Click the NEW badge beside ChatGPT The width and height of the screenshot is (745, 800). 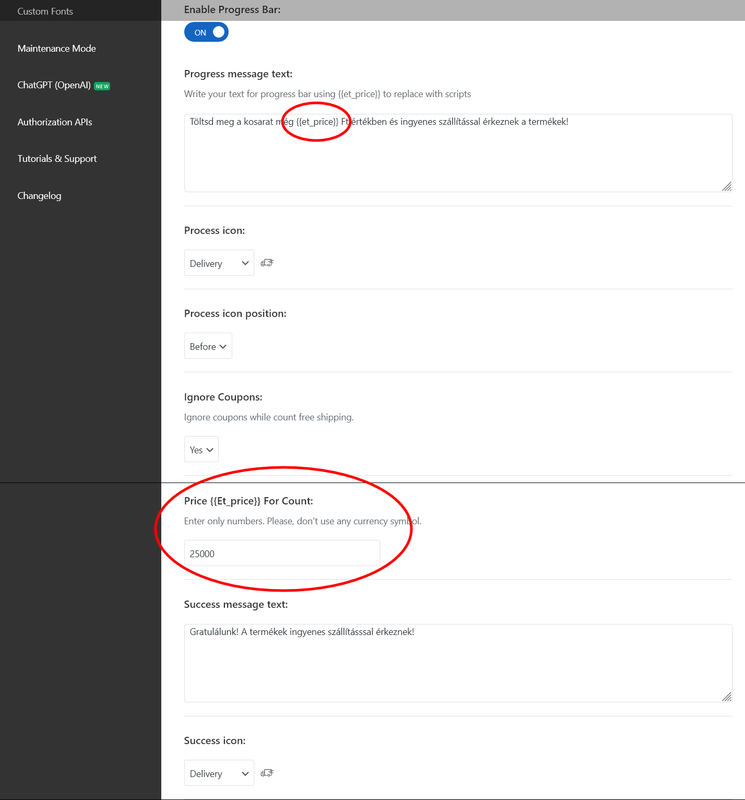(x=102, y=86)
